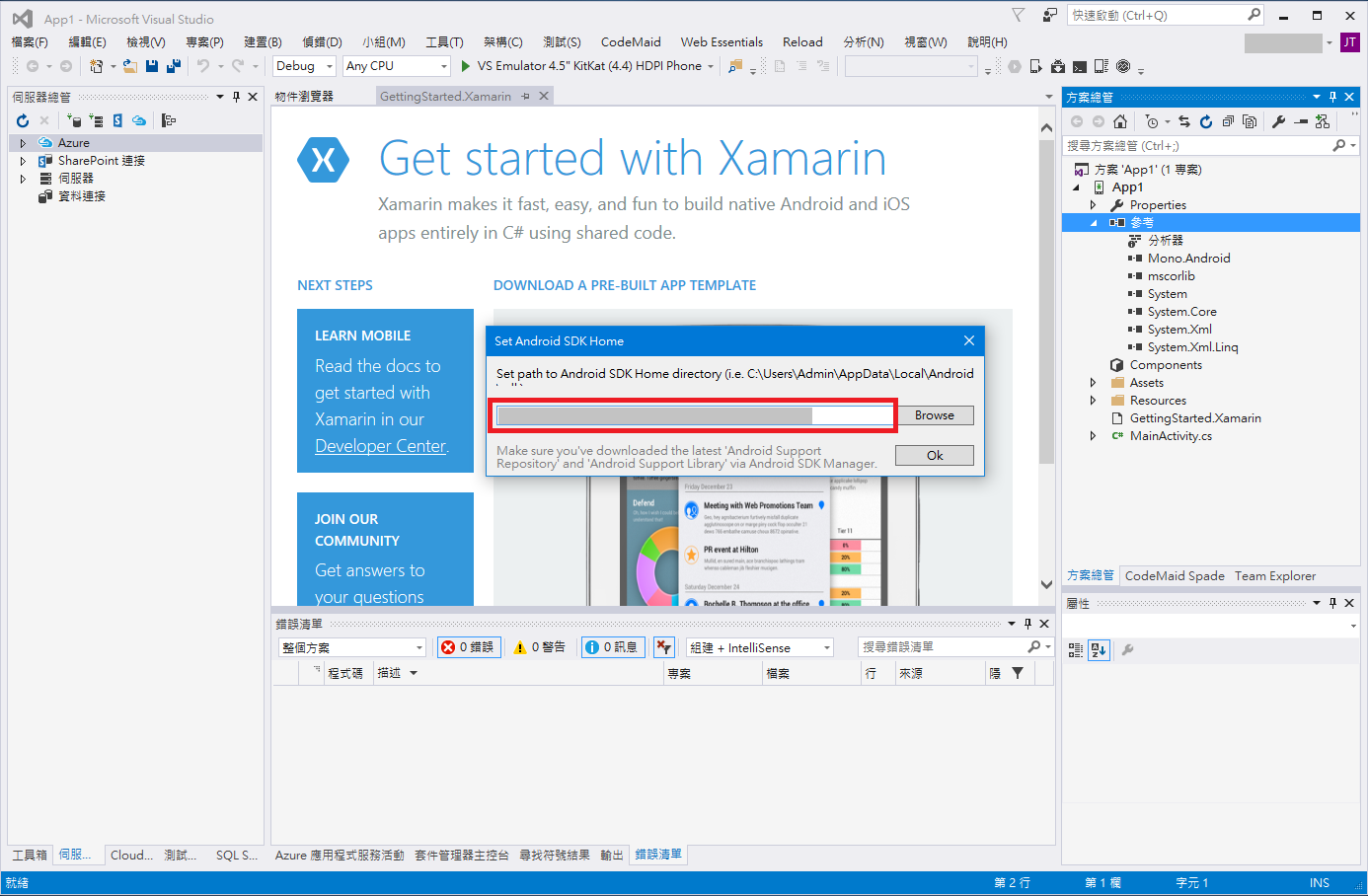Click the Open File folder icon
Screen dimensions: 1368x896
click(130, 66)
